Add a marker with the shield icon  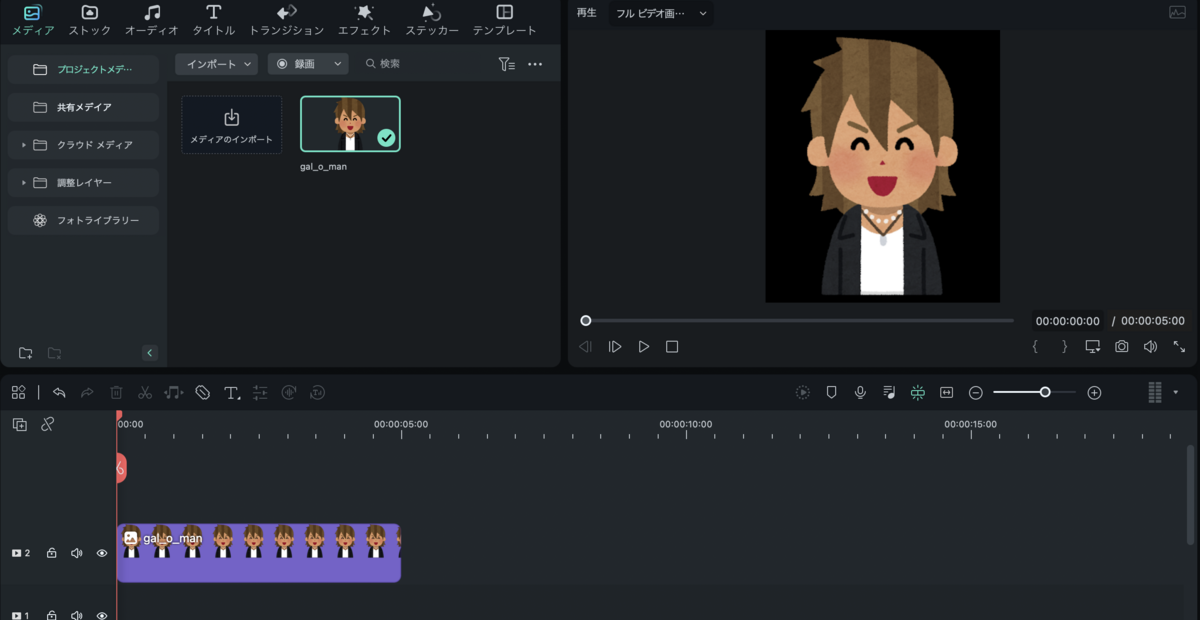click(x=831, y=393)
